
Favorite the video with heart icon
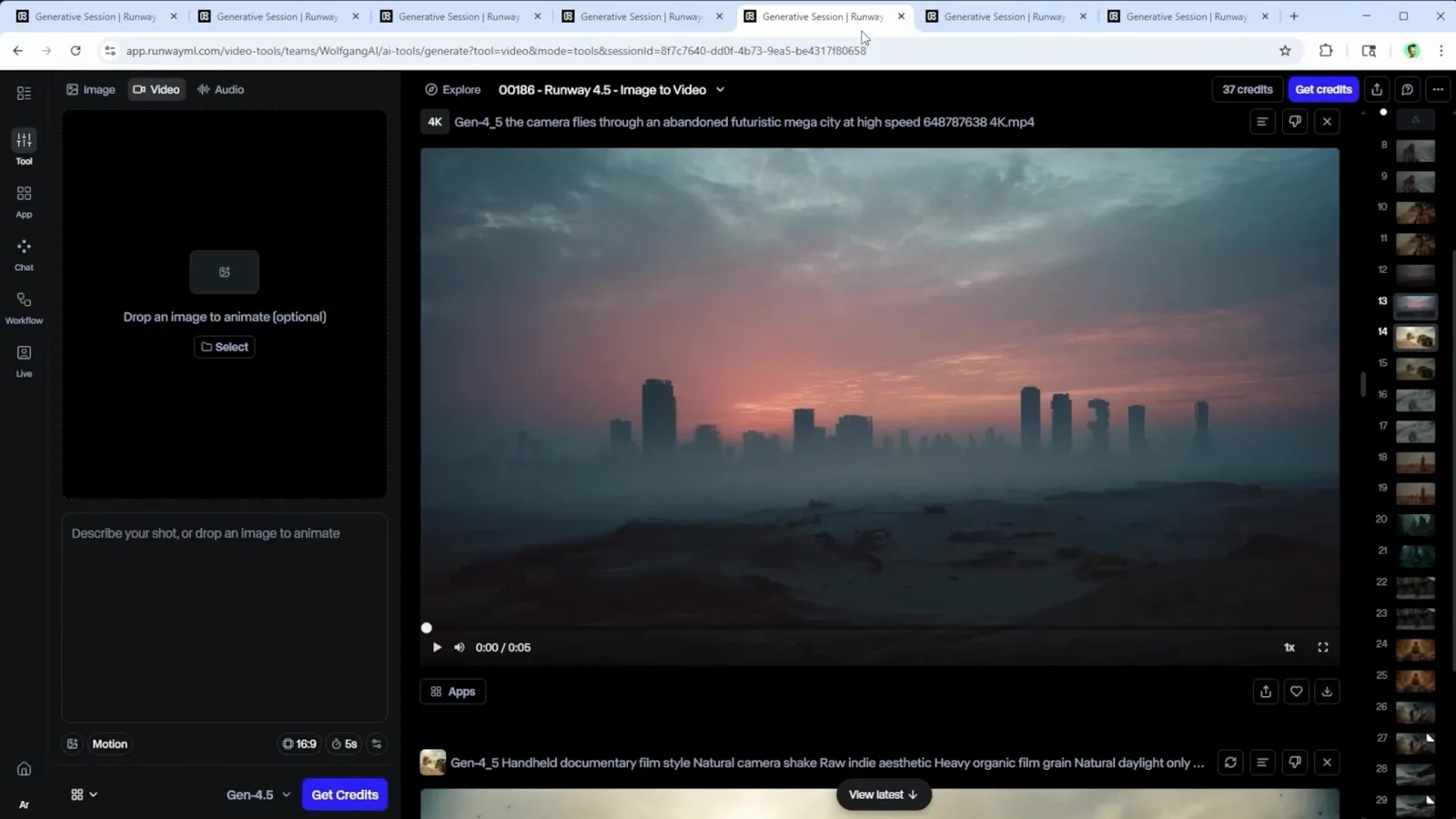(1296, 692)
